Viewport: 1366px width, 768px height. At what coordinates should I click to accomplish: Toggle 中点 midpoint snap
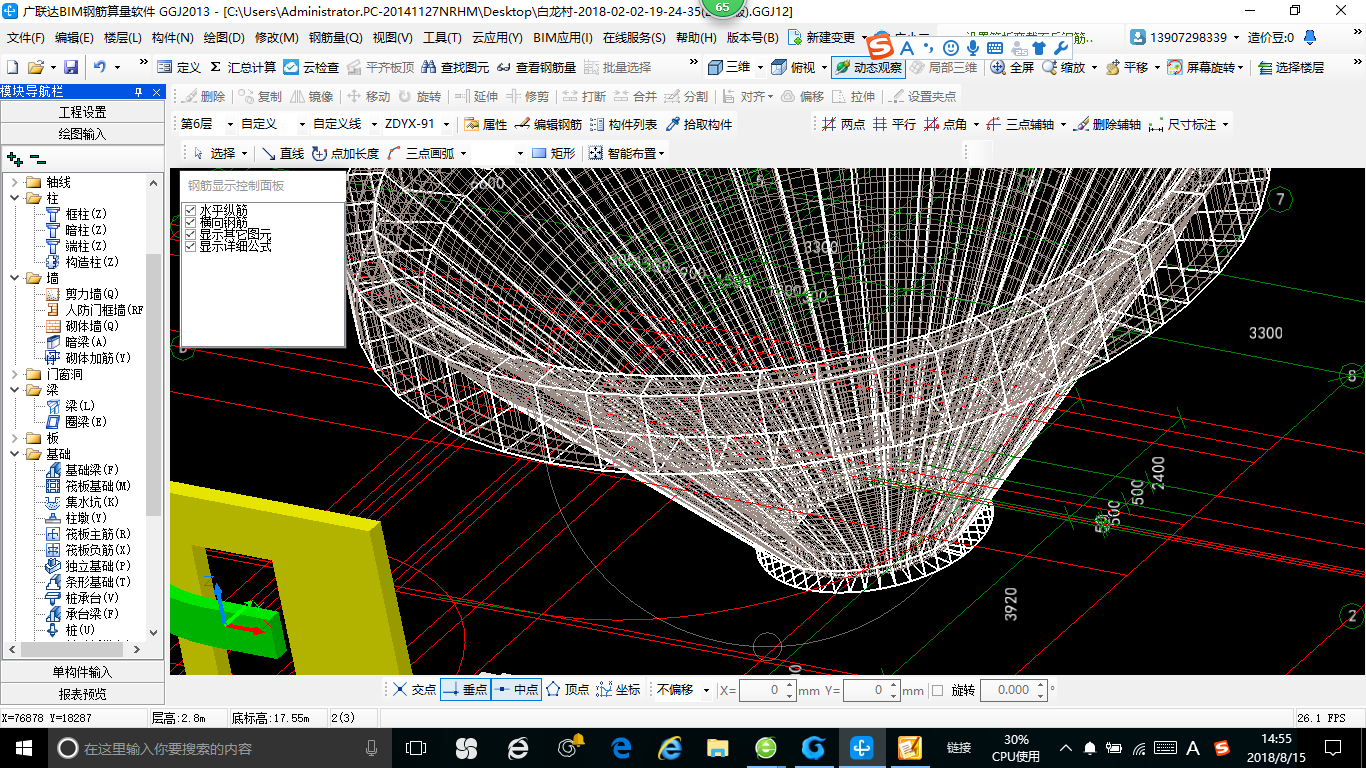pos(516,690)
